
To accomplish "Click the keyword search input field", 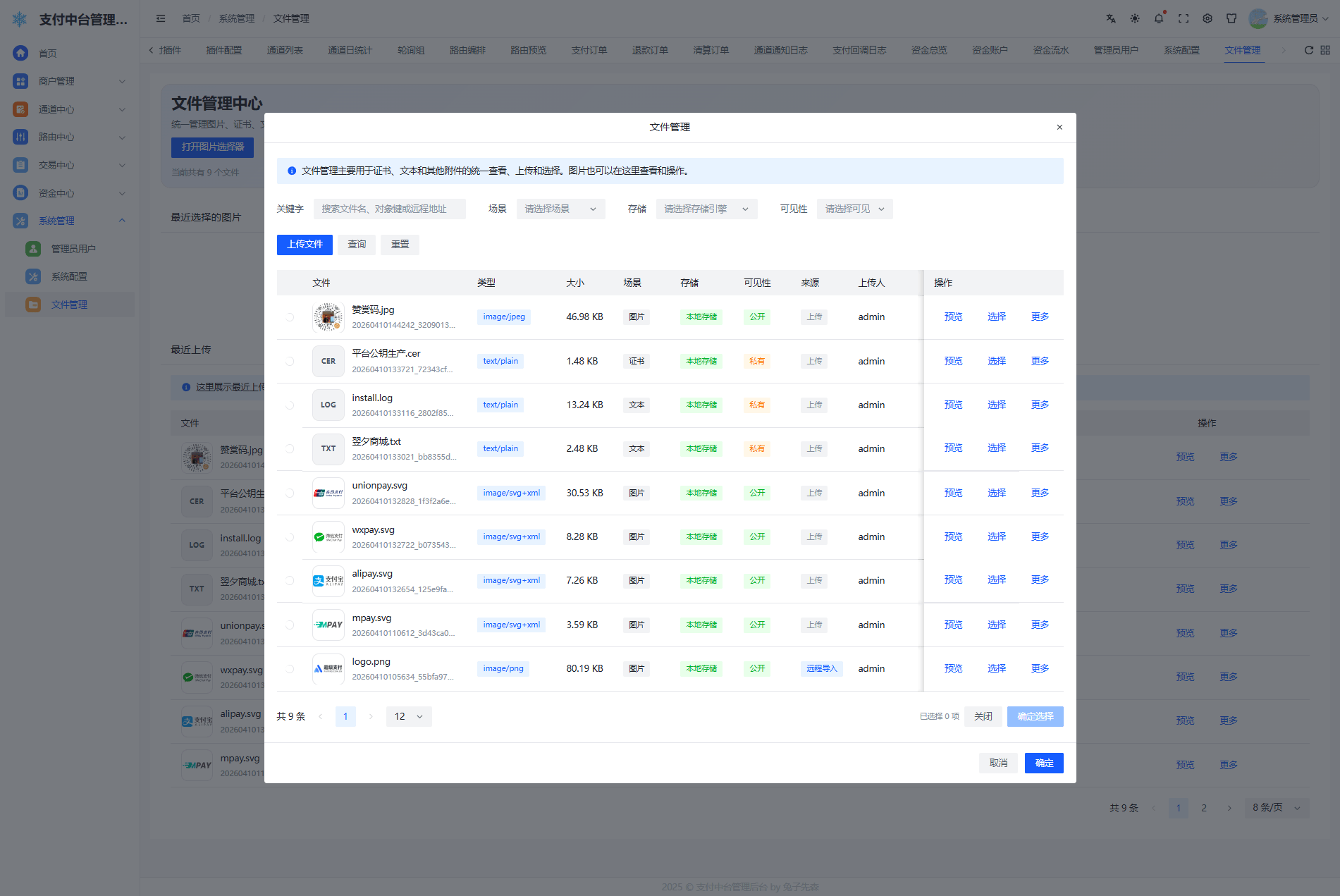I will pyautogui.click(x=389, y=209).
